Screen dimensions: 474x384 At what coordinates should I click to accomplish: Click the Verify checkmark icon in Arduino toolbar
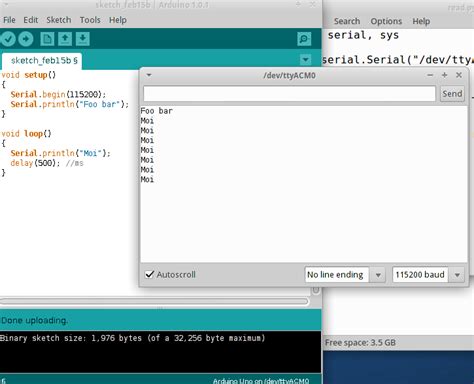[8, 39]
